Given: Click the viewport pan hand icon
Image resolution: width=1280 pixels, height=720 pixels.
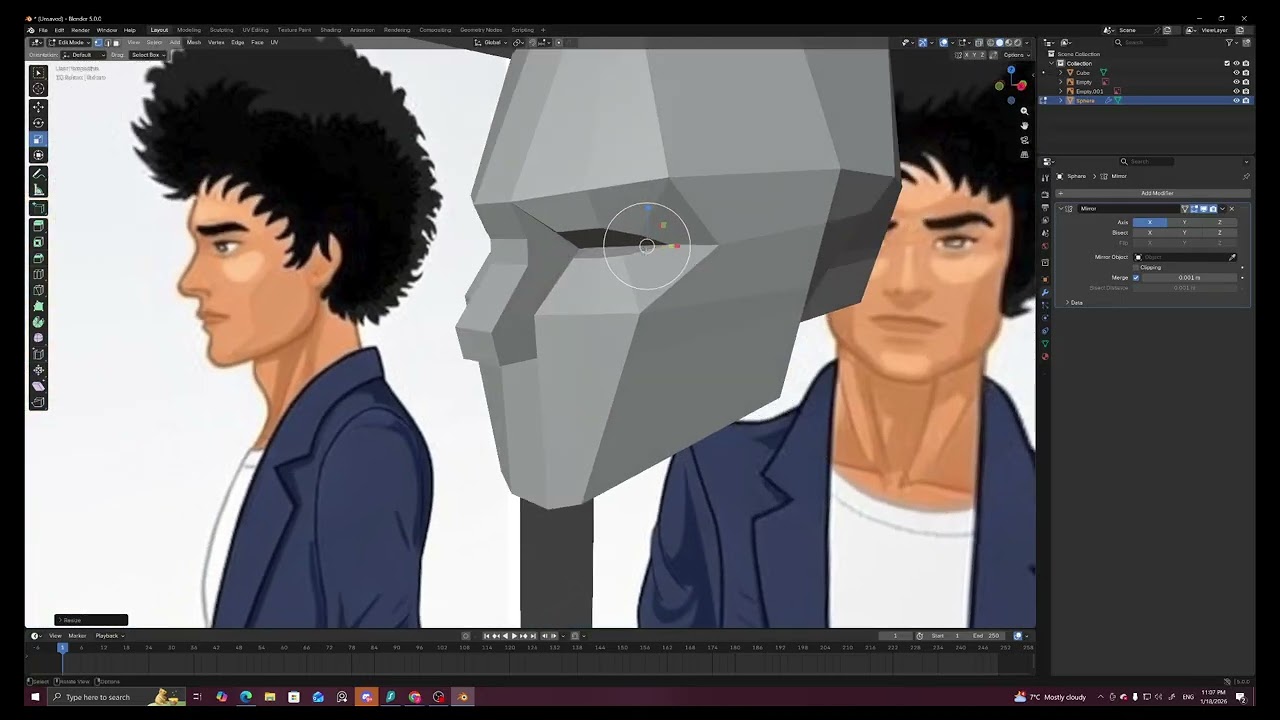Looking at the screenshot, I should 1024,126.
